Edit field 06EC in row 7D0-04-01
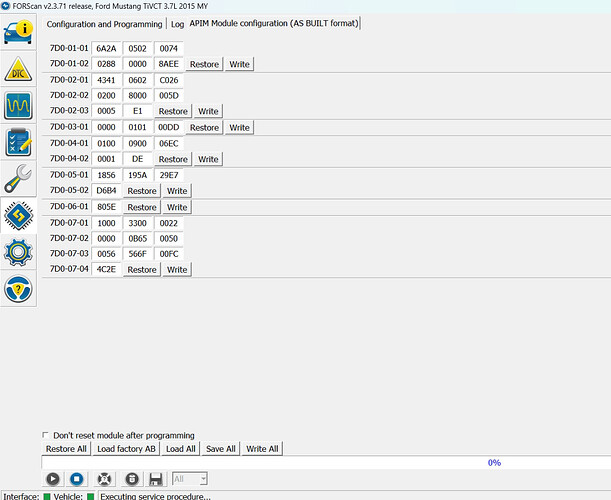The width and height of the screenshot is (611, 500). click(x=169, y=143)
